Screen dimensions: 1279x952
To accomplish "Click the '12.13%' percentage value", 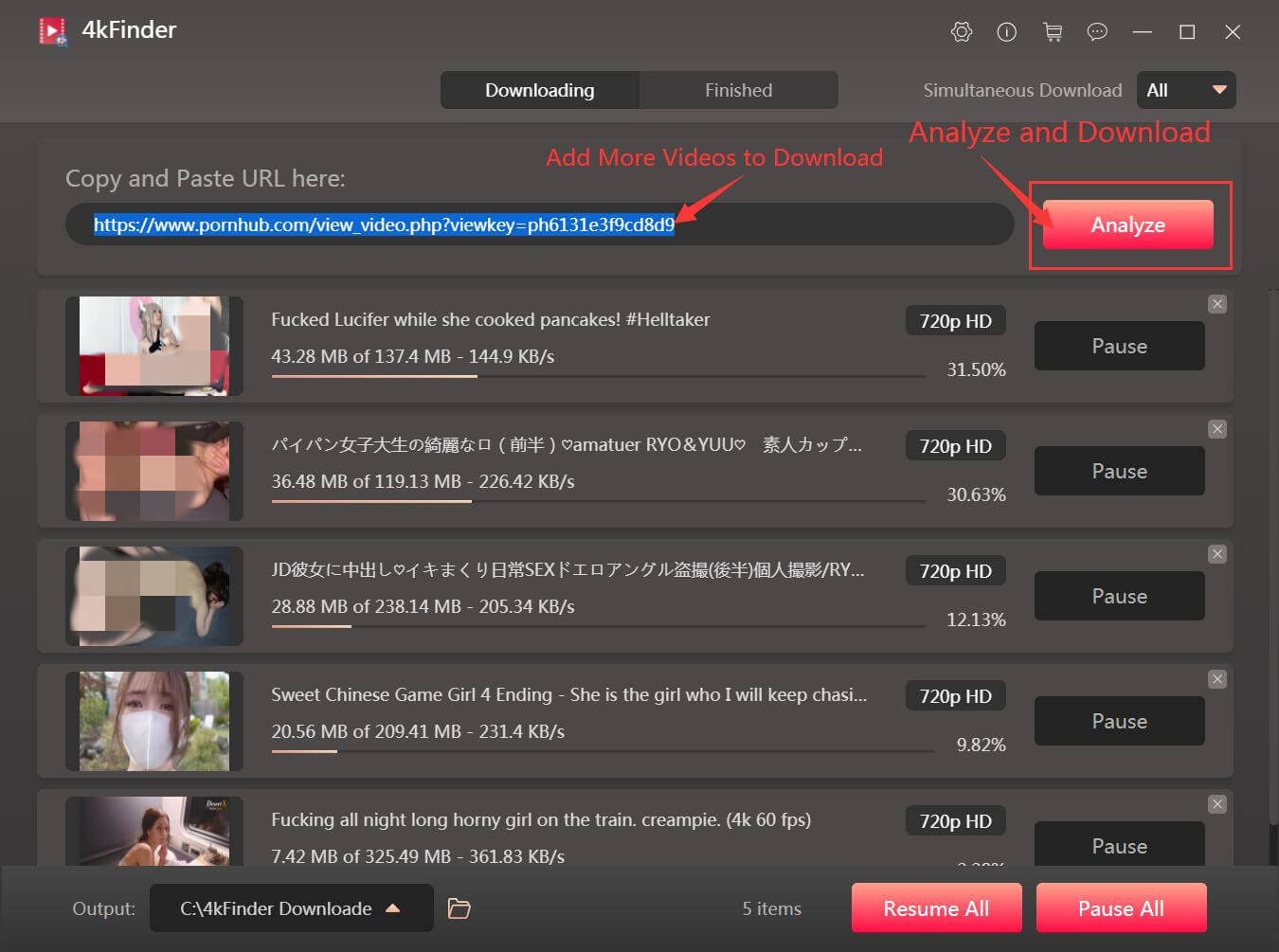I will click(977, 620).
